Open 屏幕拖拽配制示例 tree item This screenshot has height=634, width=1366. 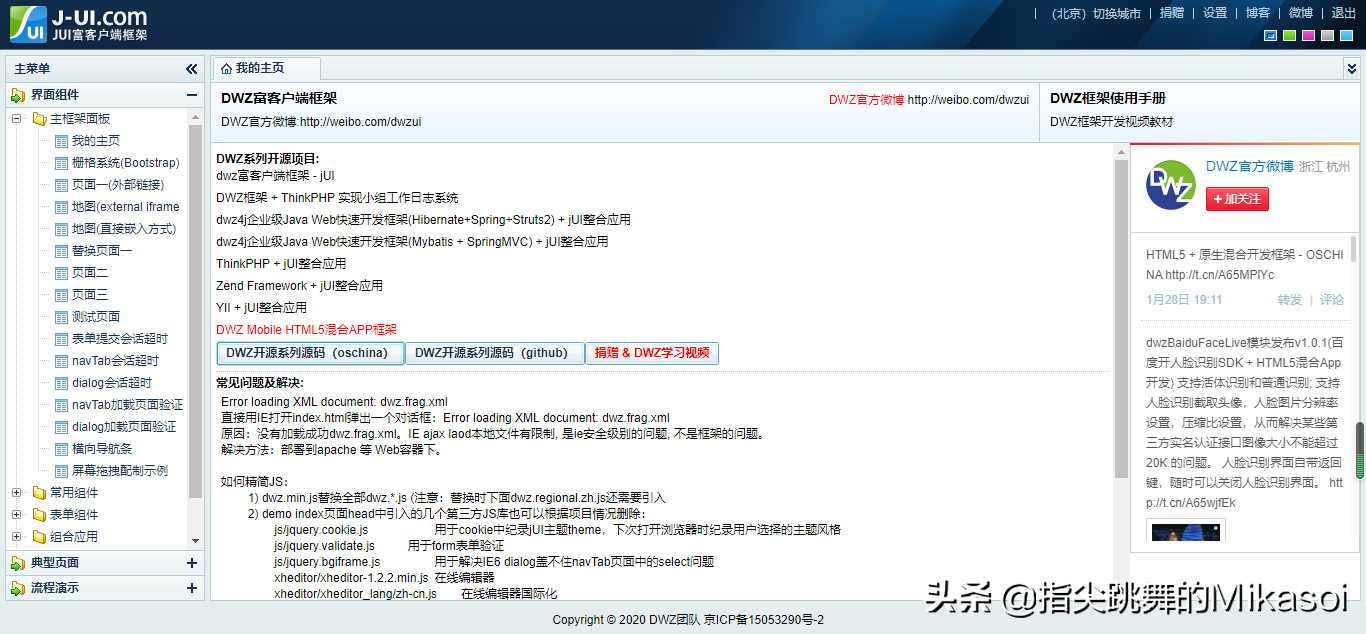120,471
